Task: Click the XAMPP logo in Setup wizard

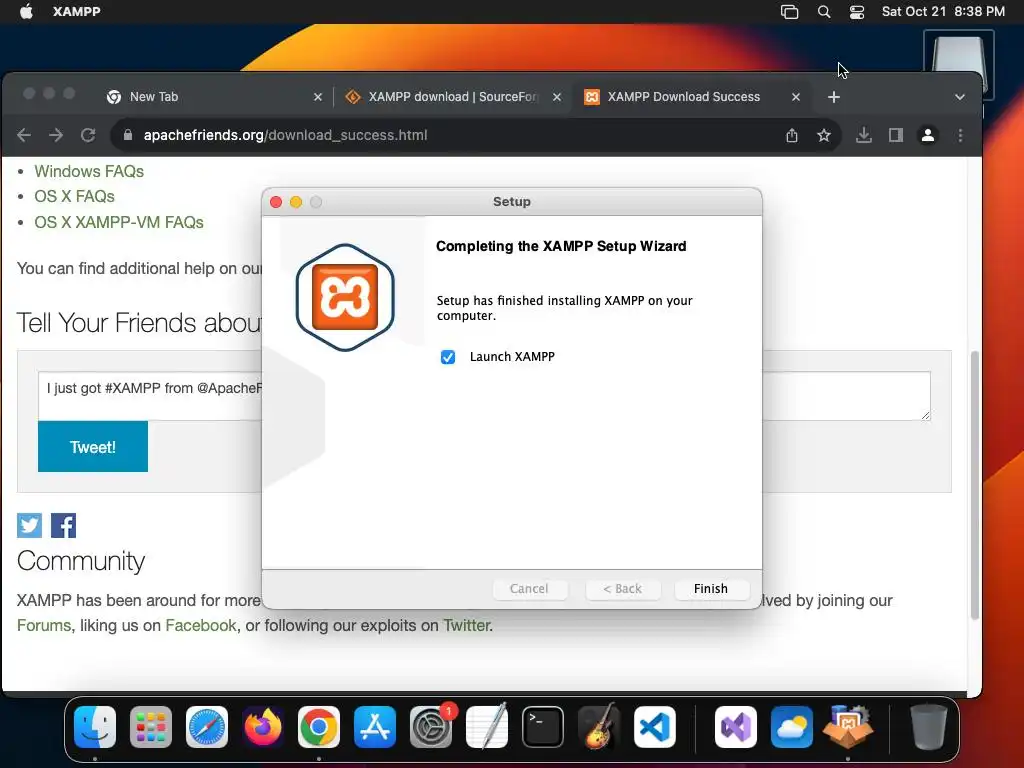Action: click(345, 297)
